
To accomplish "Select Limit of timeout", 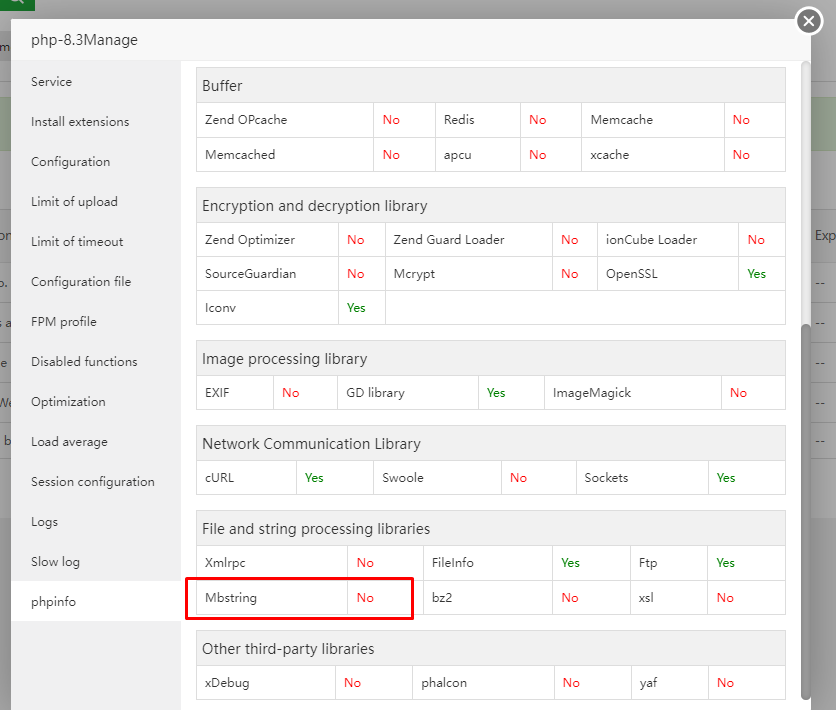I will [x=77, y=242].
